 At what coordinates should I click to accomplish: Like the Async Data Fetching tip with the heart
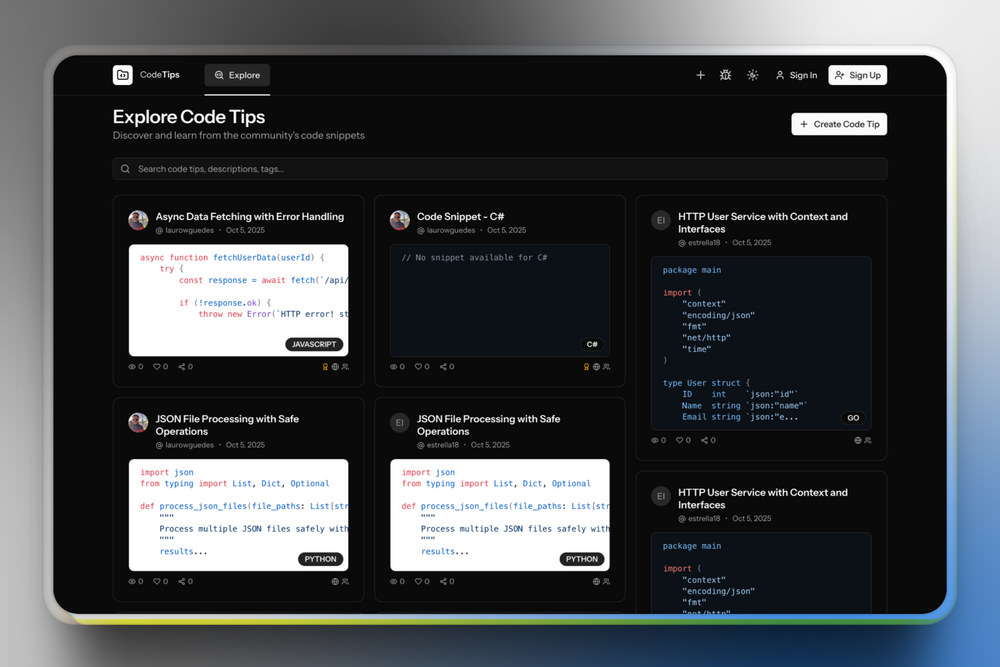click(157, 367)
